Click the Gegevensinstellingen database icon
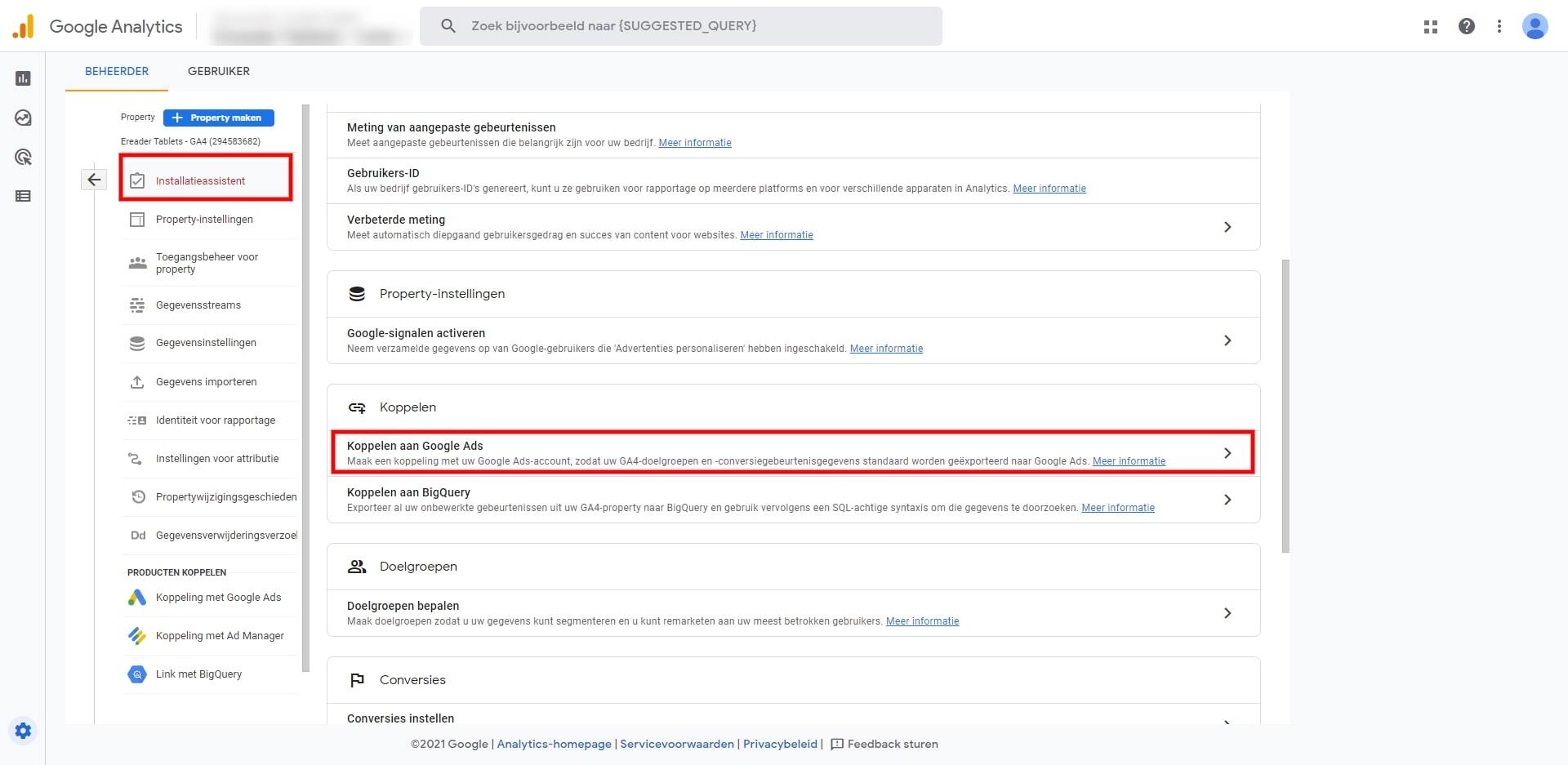The height and width of the screenshot is (765, 1568). pos(137,343)
